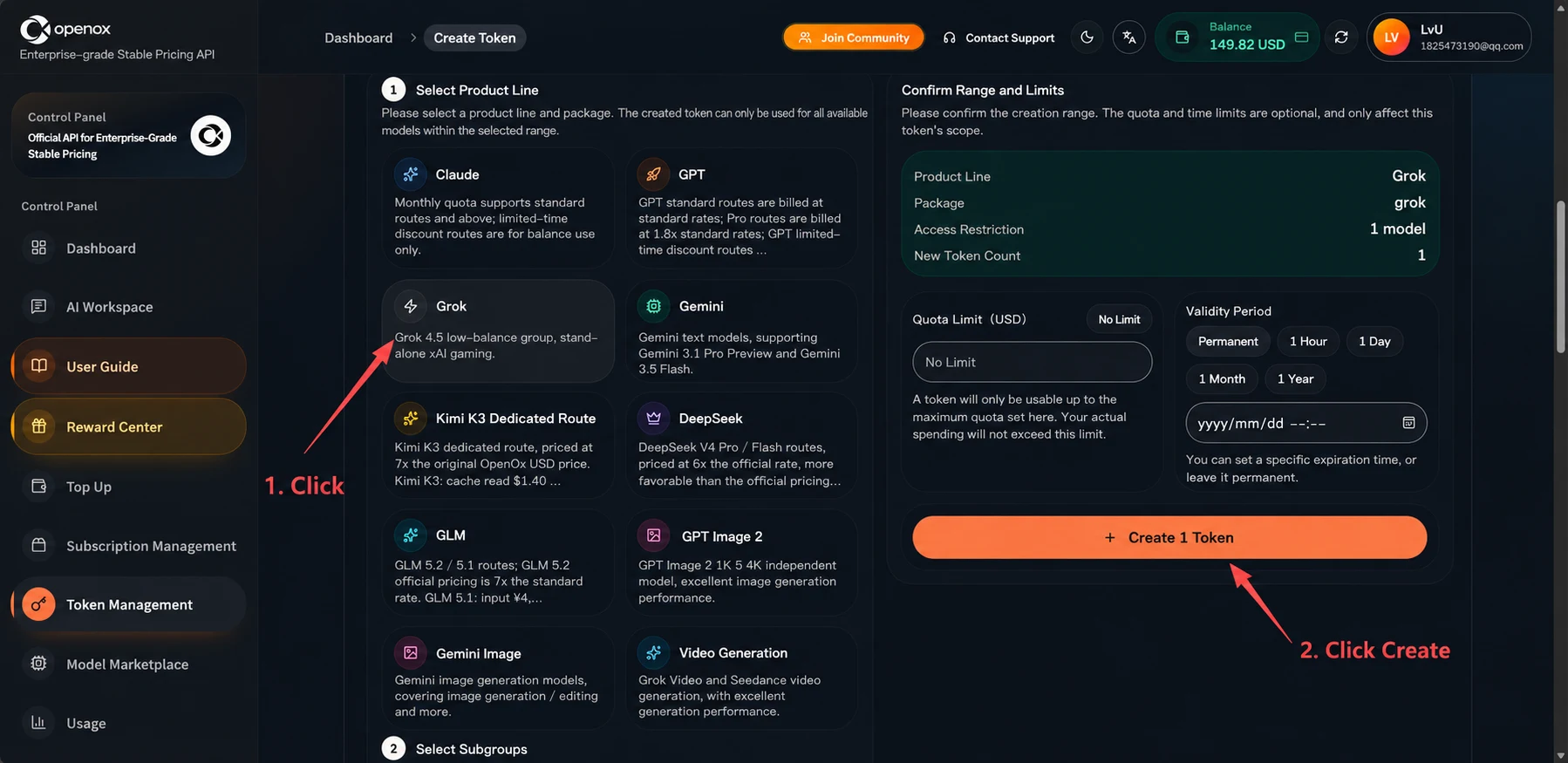Click the GPT Image 2 picture icon

(654, 535)
